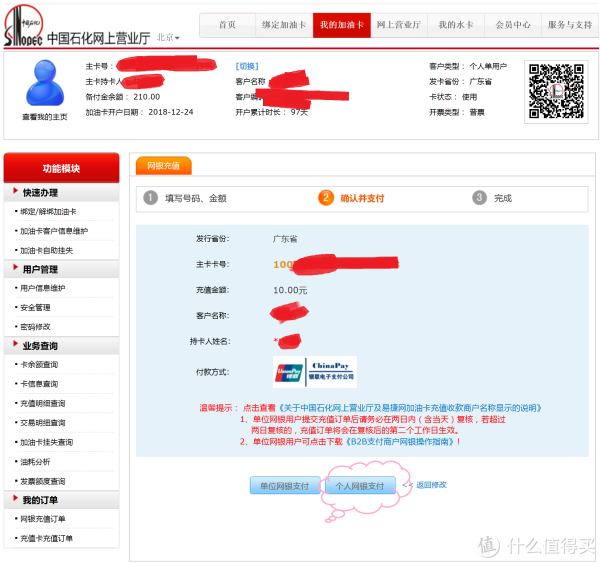The height and width of the screenshot is (563, 600).
Task: Click step 3 完成
Action: 492,198
